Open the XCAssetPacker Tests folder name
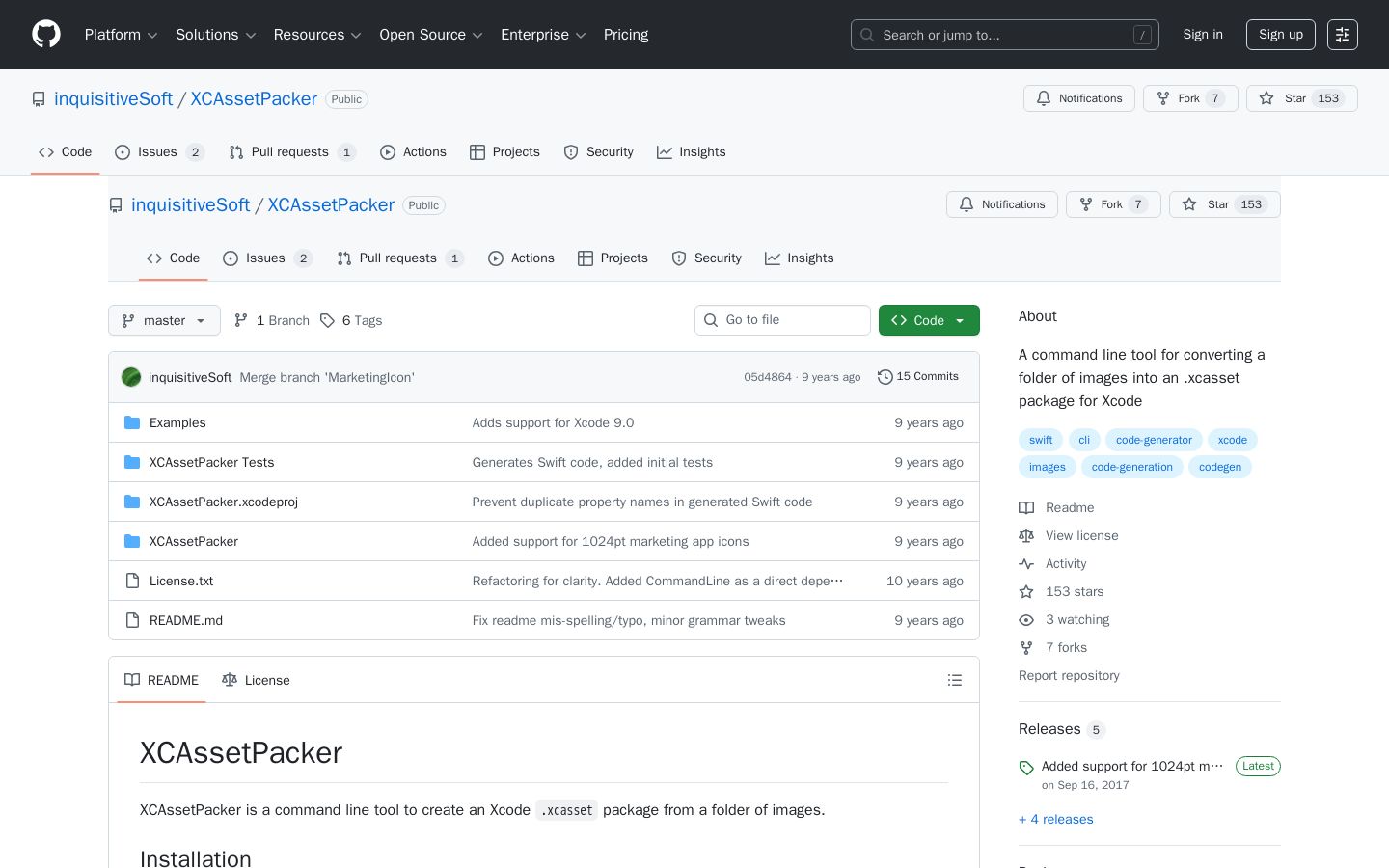1389x868 pixels. click(x=211, y=462)
